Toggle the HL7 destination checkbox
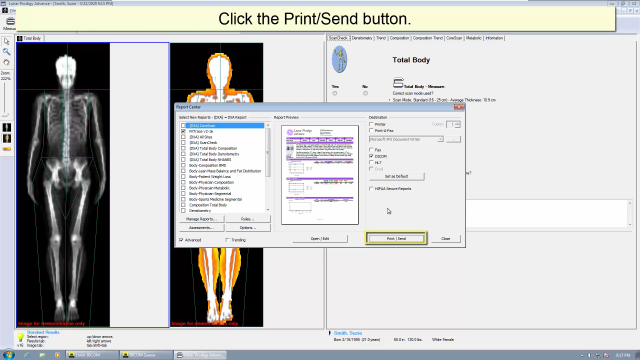Image resolution: width=640 pixels, height=360 pixels. coord(371,162)
